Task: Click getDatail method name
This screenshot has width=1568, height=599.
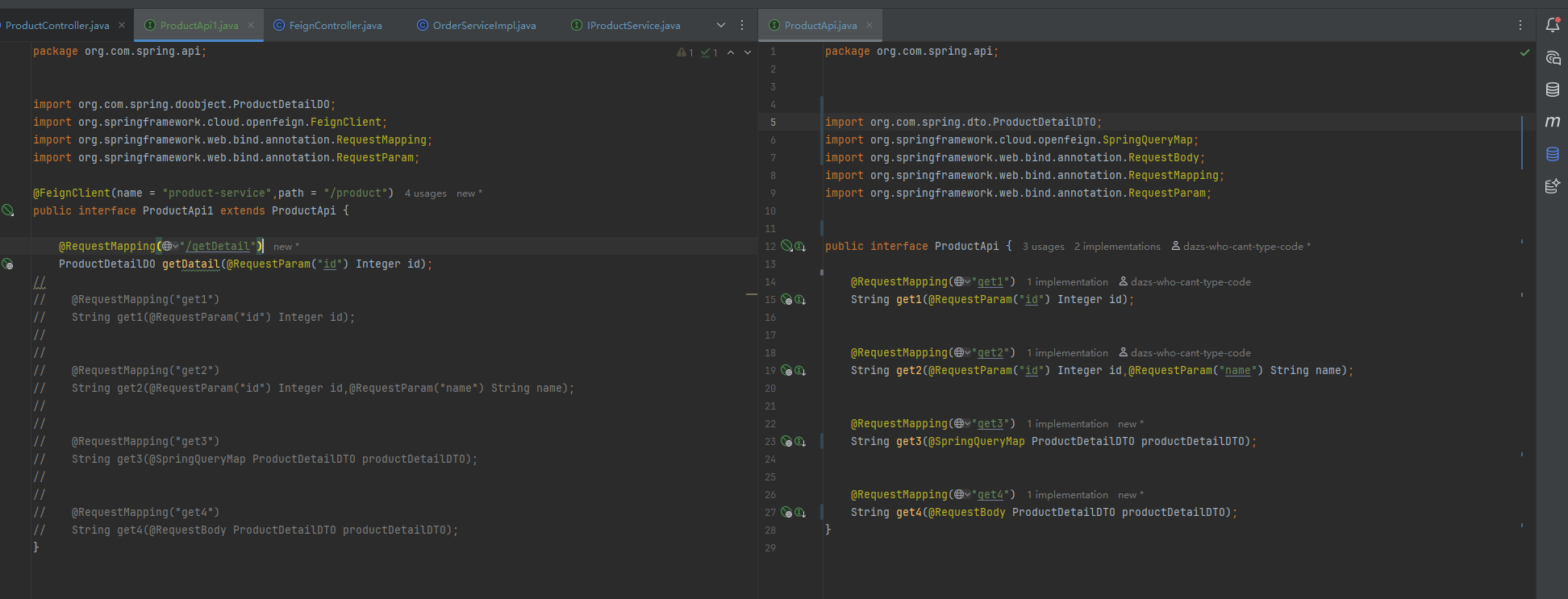Action: point(191,264)
